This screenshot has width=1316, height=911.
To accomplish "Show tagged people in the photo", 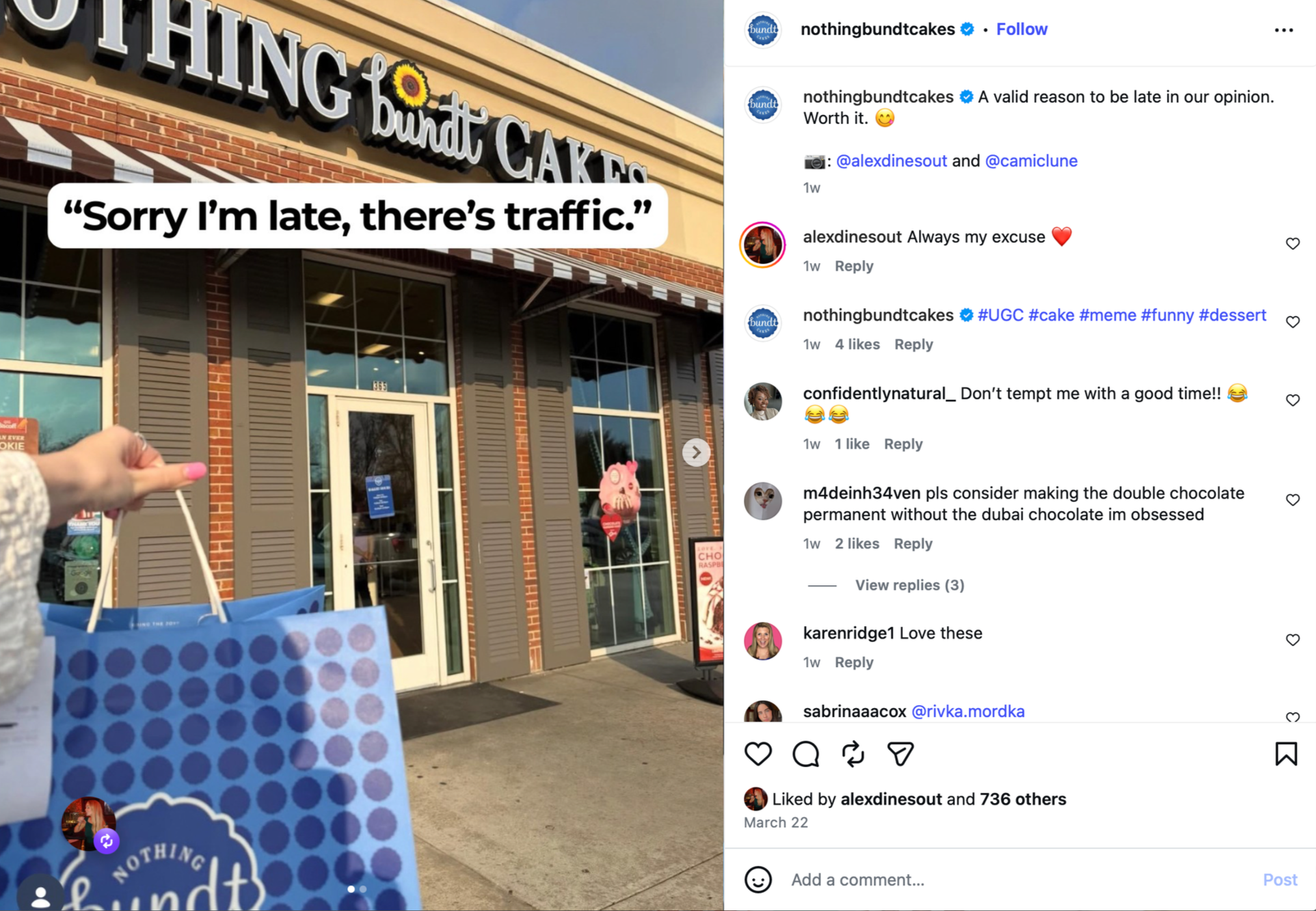I will click(40, 895).
